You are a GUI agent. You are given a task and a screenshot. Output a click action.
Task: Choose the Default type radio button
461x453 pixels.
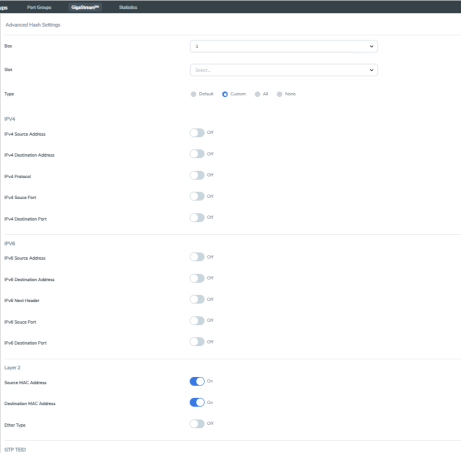coord(193,94)
